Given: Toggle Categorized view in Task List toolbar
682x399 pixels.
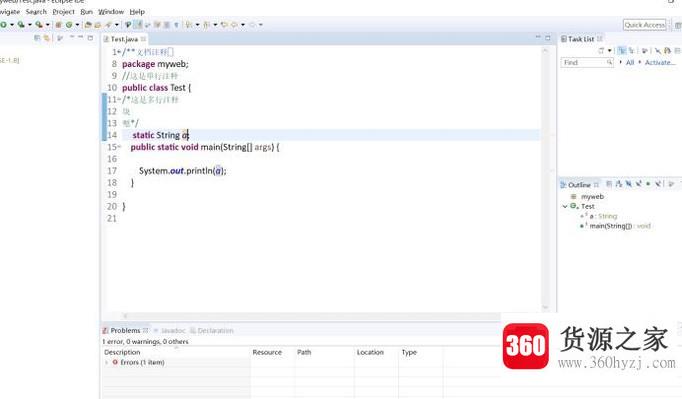Looking at the screenshot, I should point(622,51).
